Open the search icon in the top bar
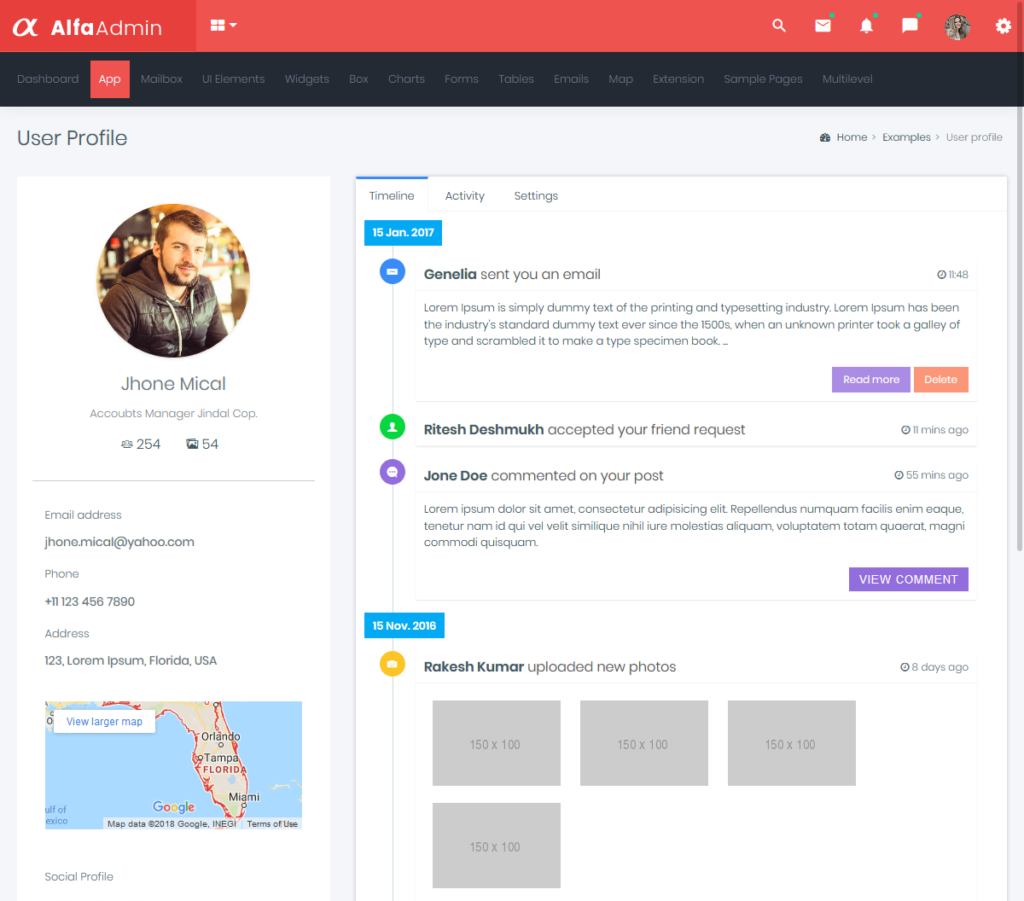 point(779,26)
